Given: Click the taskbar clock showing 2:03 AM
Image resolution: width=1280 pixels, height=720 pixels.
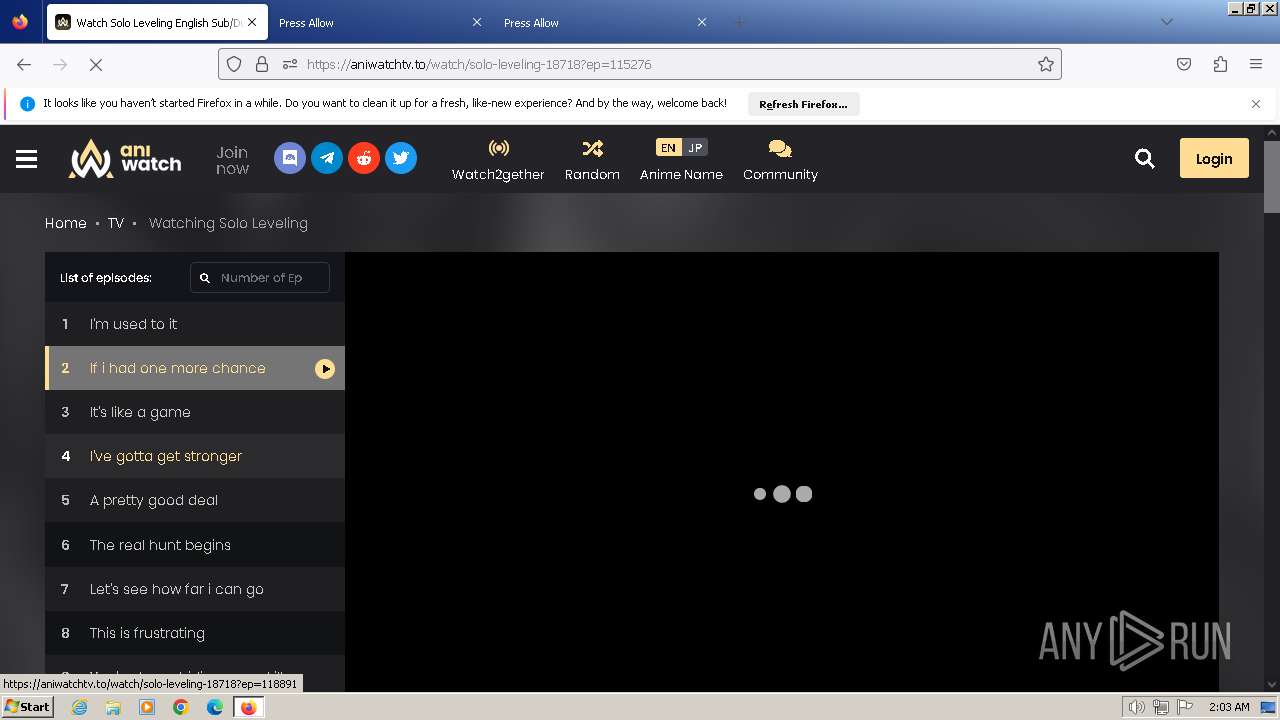Looking at the screenshot, I should [1229, 707].
